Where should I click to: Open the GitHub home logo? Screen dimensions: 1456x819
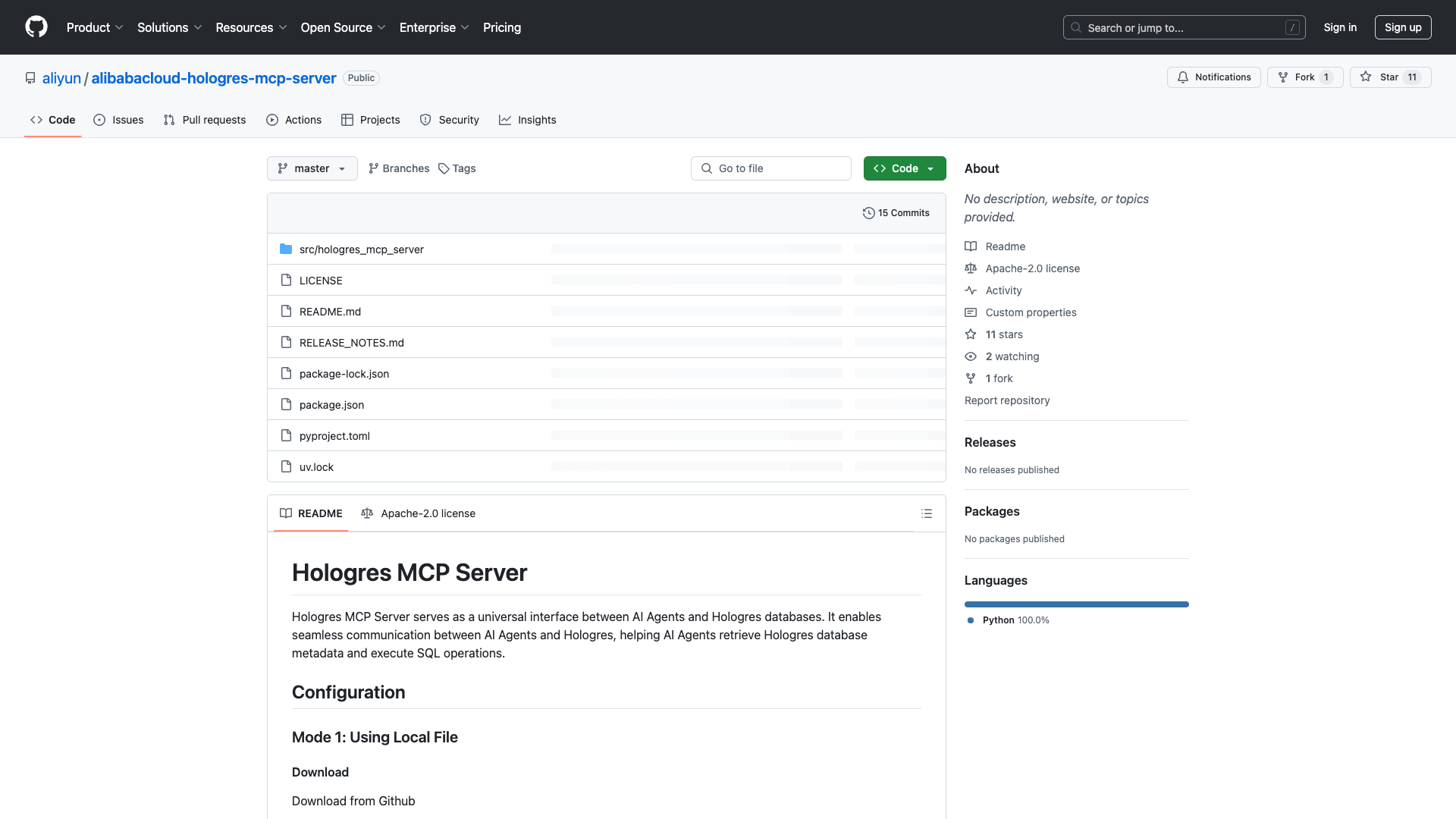coord(36,27)
